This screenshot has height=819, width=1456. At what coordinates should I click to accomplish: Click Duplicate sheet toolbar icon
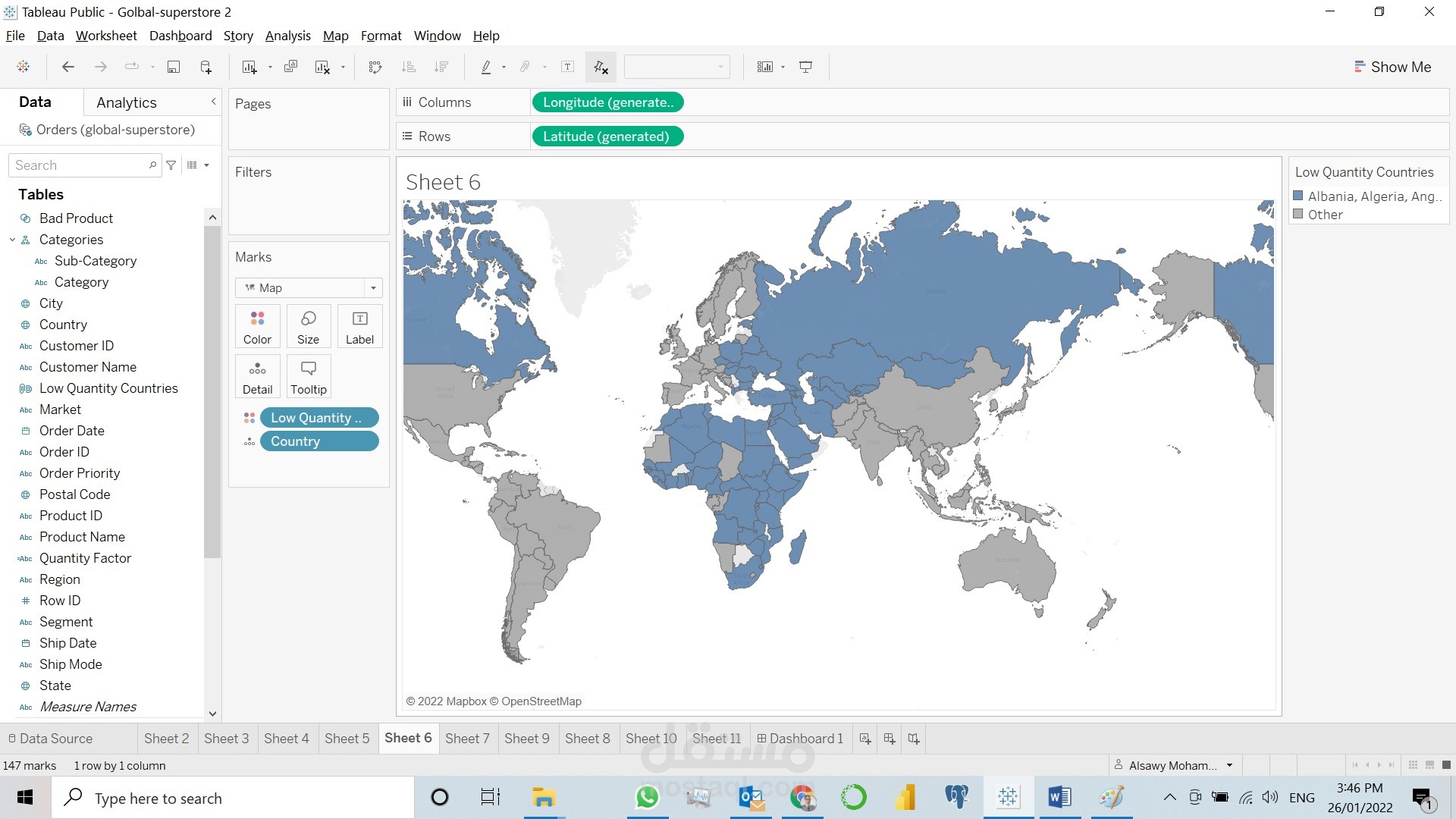click(x=290, y=67)
